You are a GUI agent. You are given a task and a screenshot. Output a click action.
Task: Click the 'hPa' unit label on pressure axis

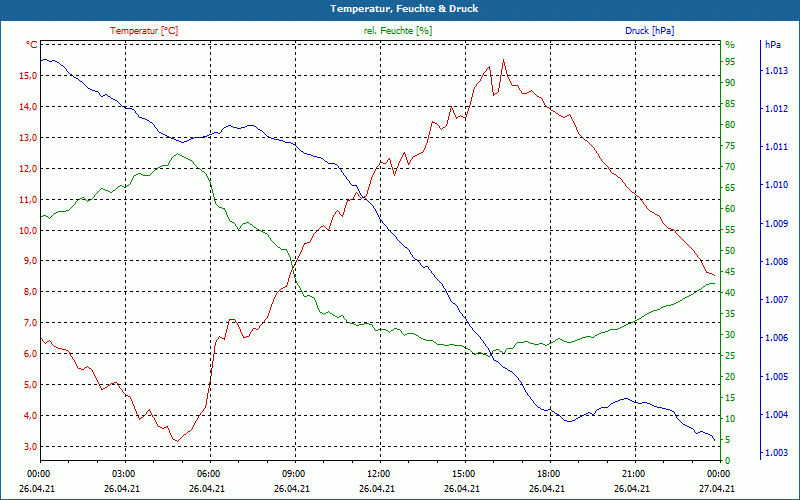pyautogui.click(x=772, y=45)
